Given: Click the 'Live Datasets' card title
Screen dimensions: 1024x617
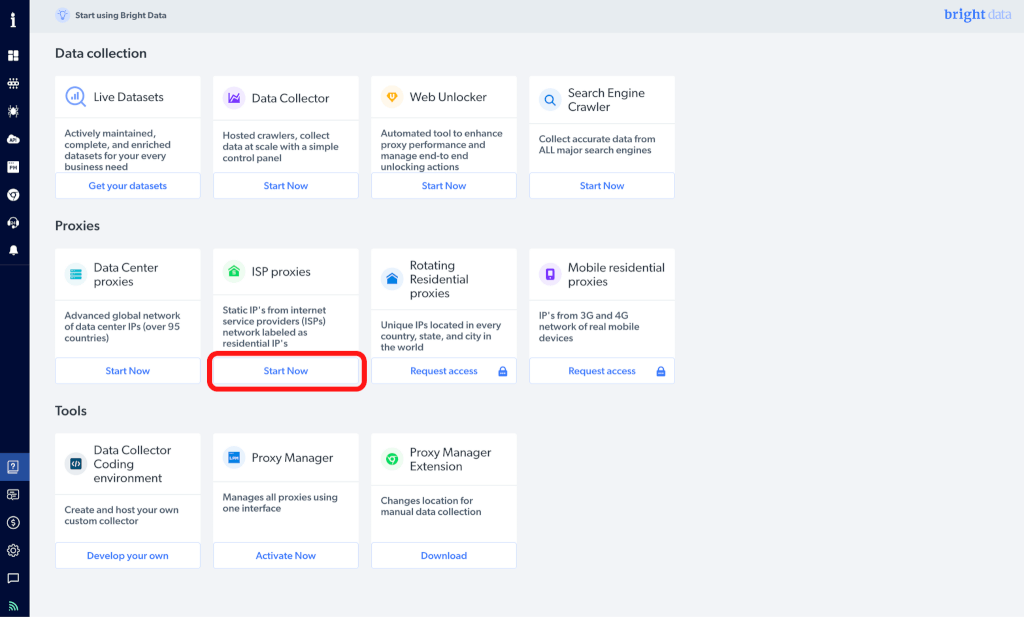Looking at the screenshot, I should tap(129, 97).
